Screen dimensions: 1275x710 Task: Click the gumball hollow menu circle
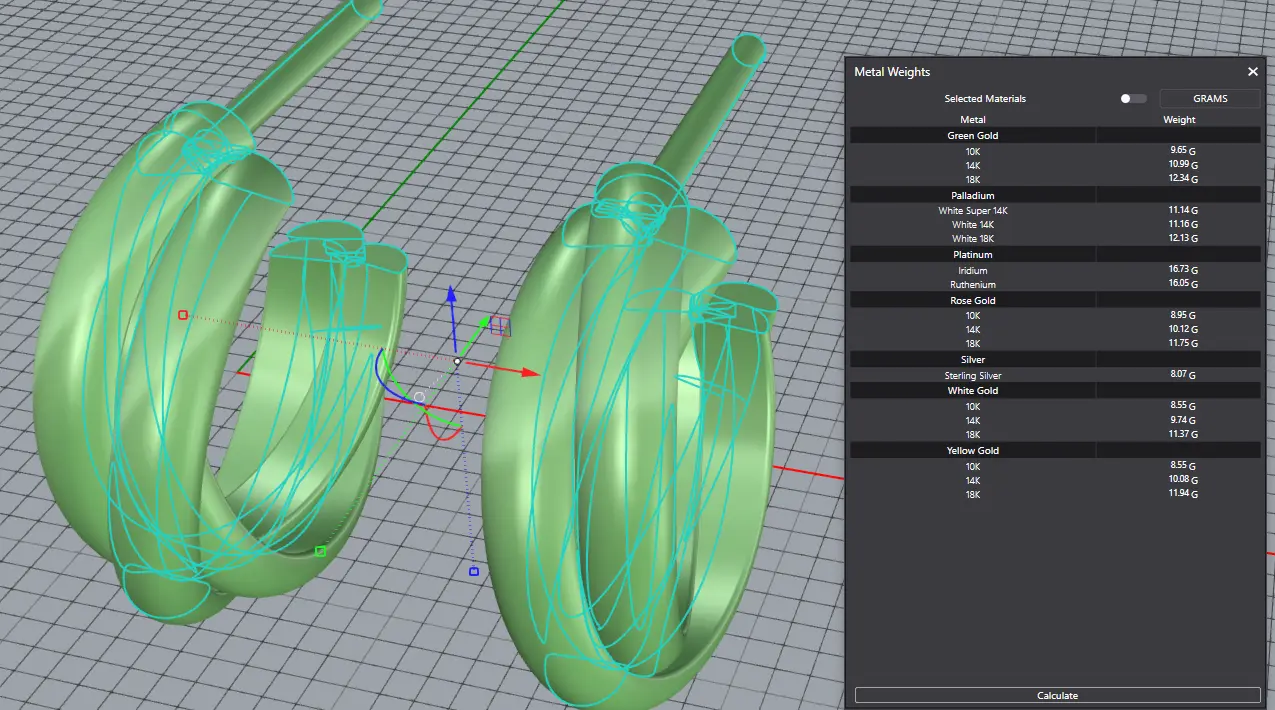tap(420, 397)
